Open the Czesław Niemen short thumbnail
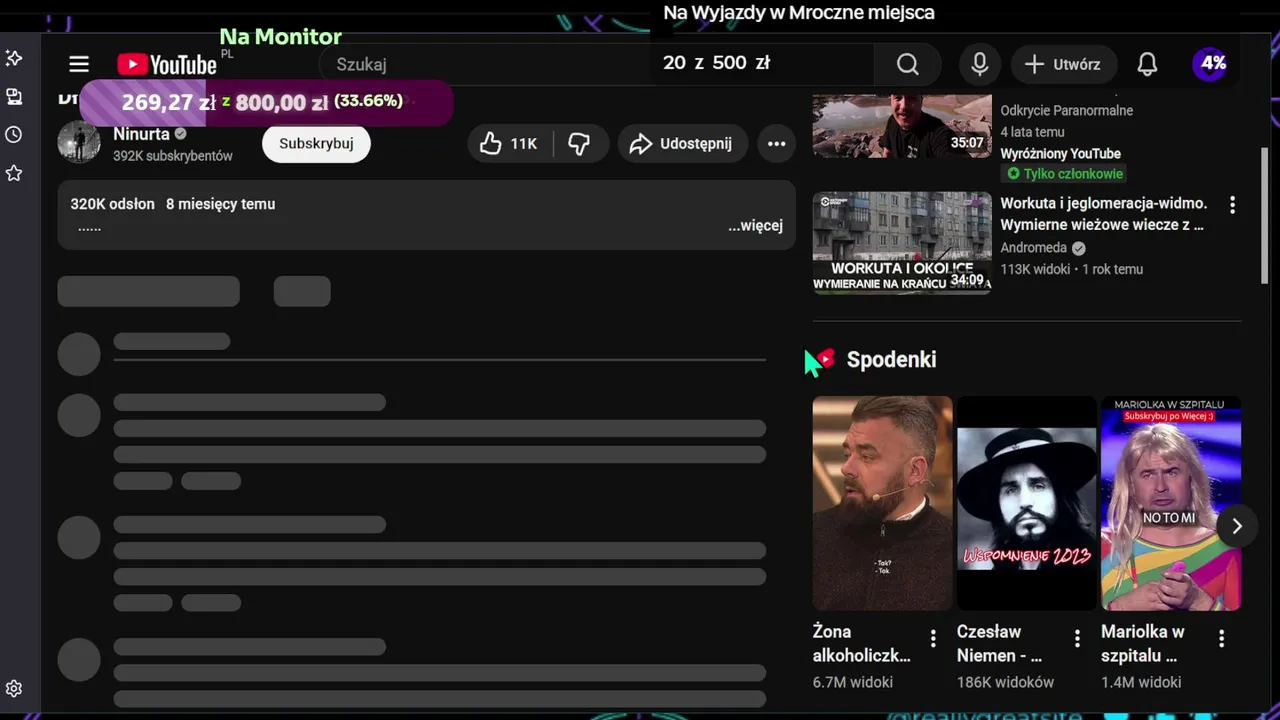This screenshot has width=1280, height=720. 1027,503
